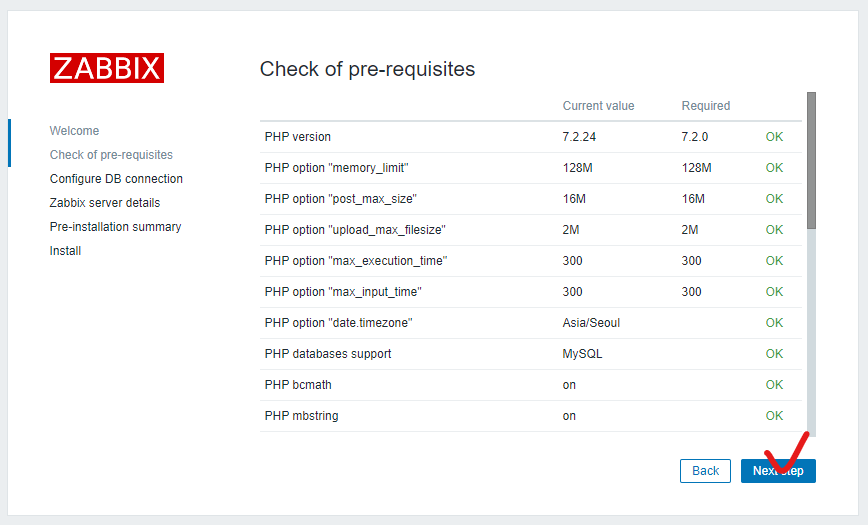Click PHP option "post_max_size" label
868x525 pixels.
click(341, 199)
